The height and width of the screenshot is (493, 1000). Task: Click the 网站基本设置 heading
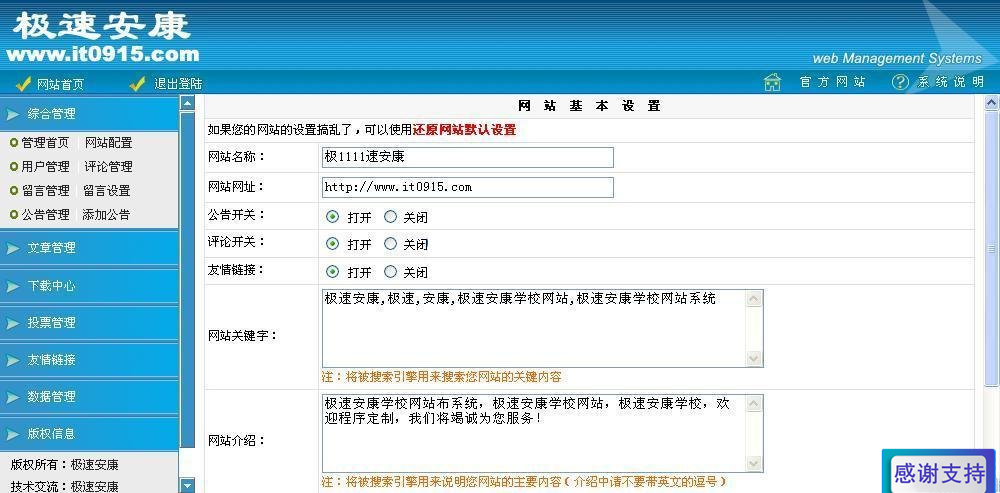point(589,106)
